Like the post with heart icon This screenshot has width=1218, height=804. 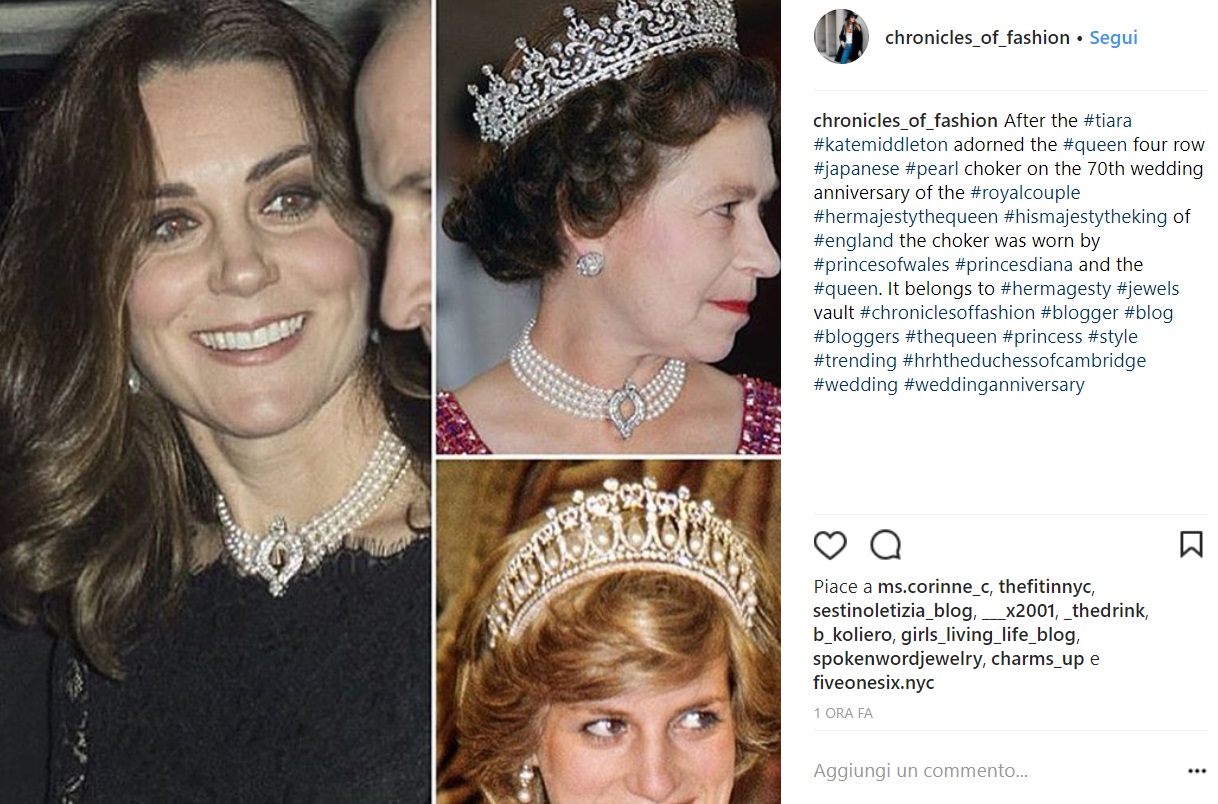click(x=830, y=545)
